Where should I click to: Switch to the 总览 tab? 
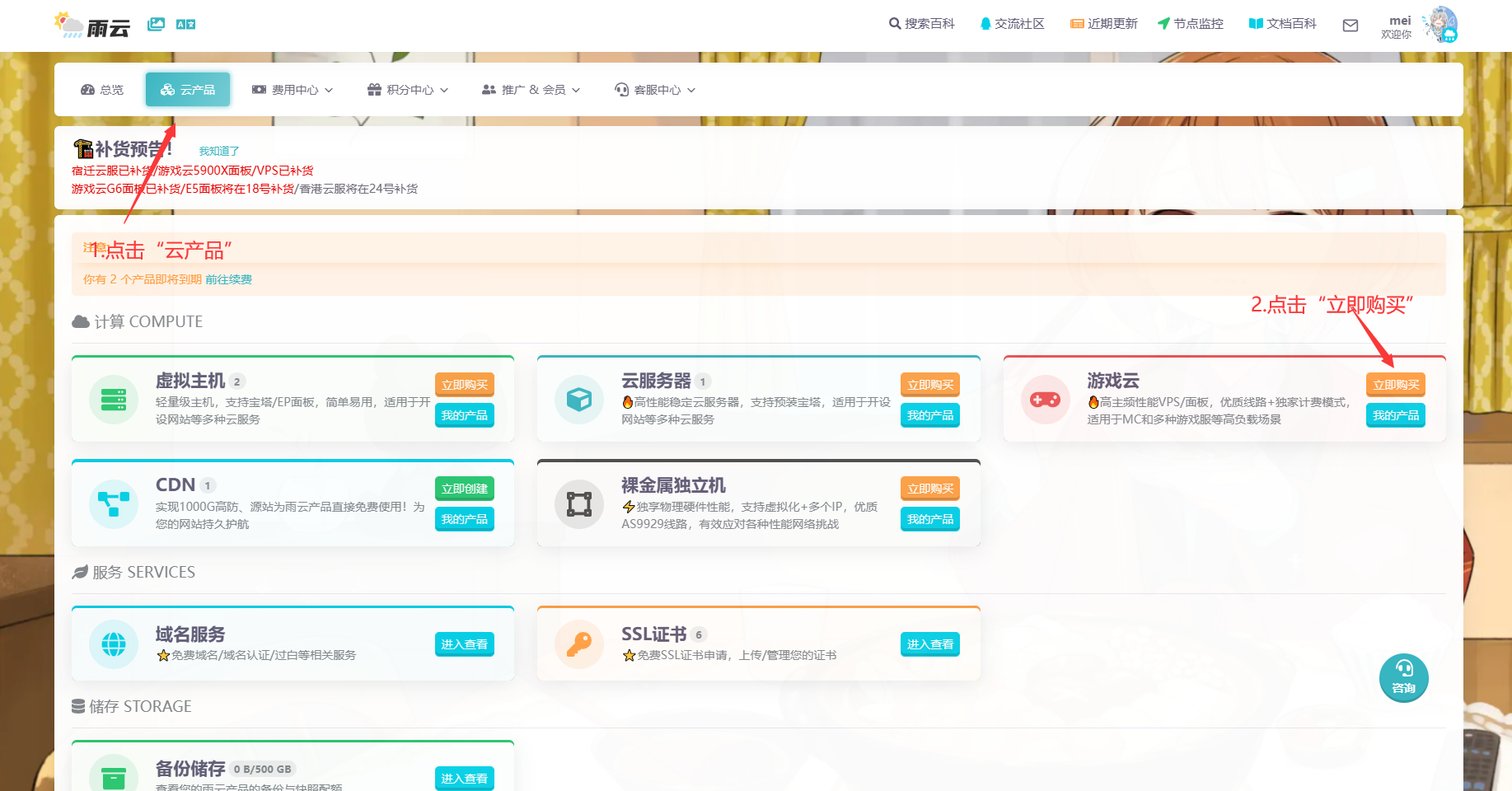pos(102,90)
